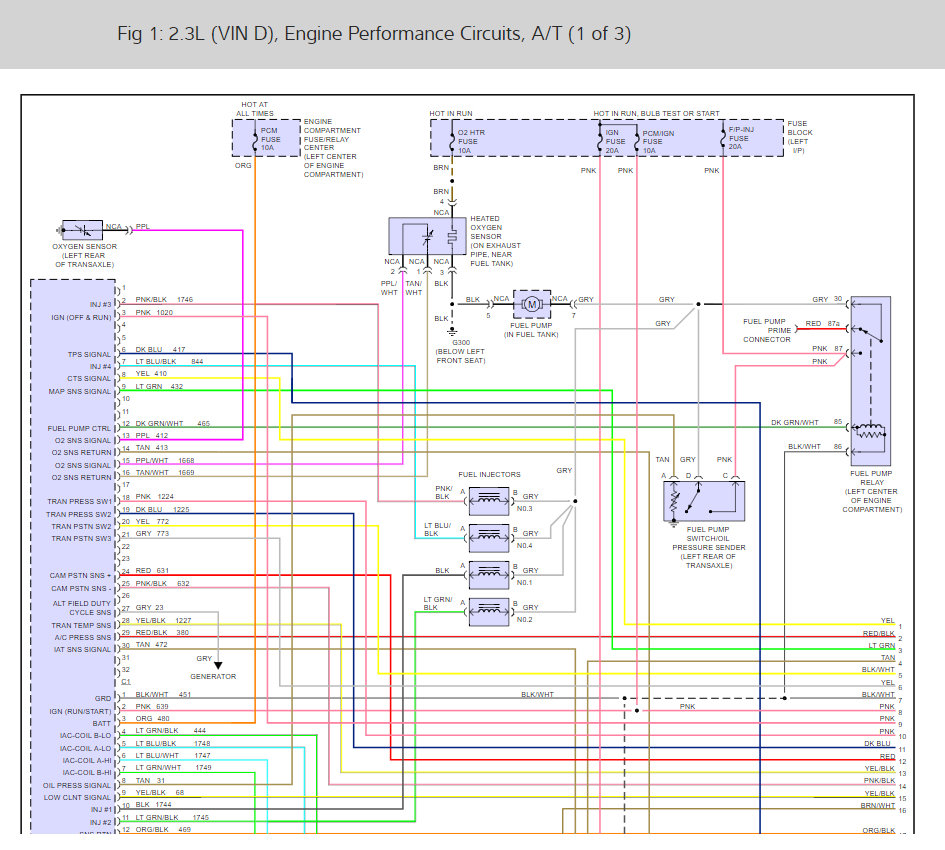Click the 'ENGINE COMPARTMENT FUSE/RELAY CENTER' label

click(333, 148)
